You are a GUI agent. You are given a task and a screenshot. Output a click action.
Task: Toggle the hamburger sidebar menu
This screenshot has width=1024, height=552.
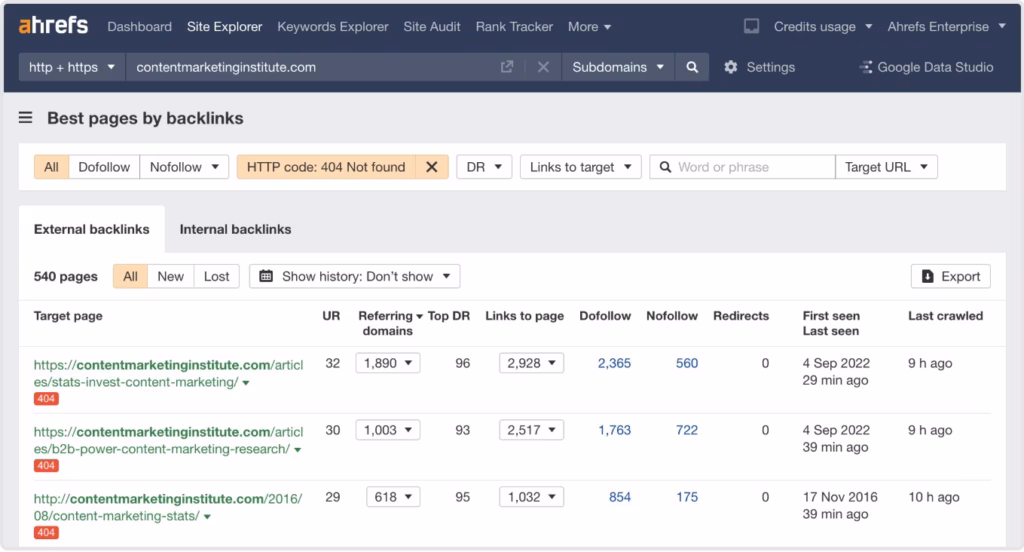[x=26, y=118]
